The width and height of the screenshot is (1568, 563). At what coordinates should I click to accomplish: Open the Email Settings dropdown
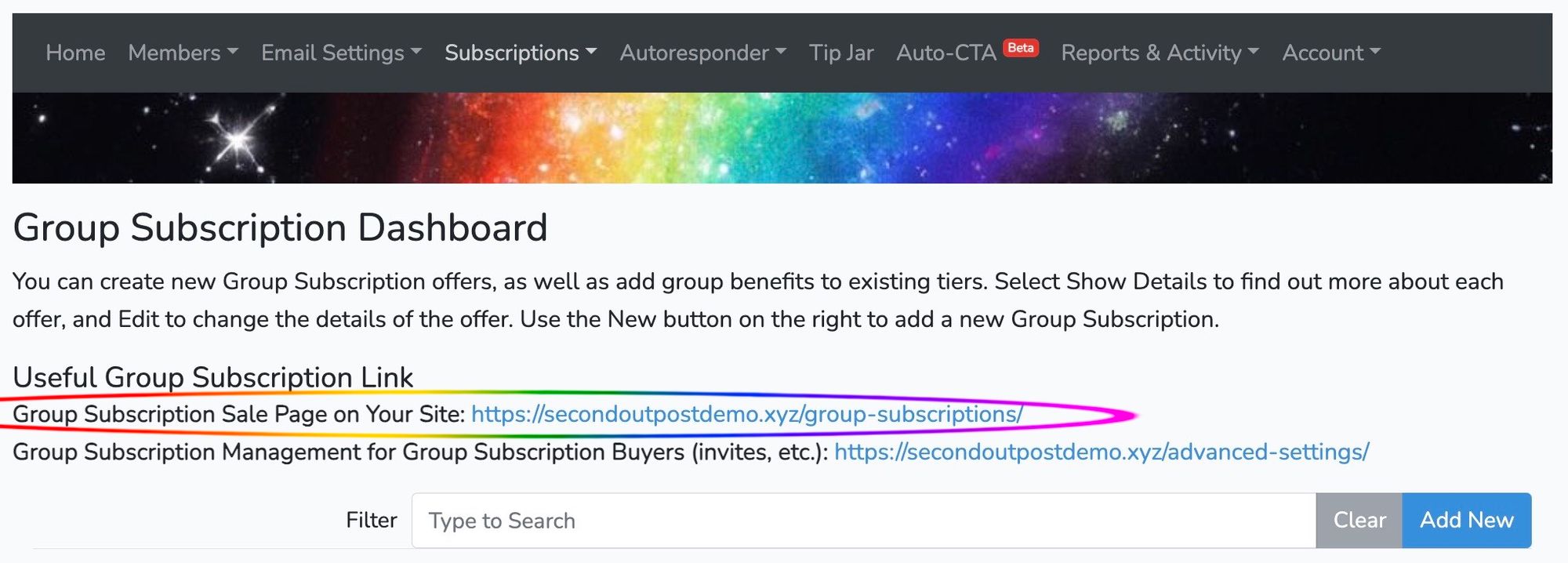(x=341, y=53)
